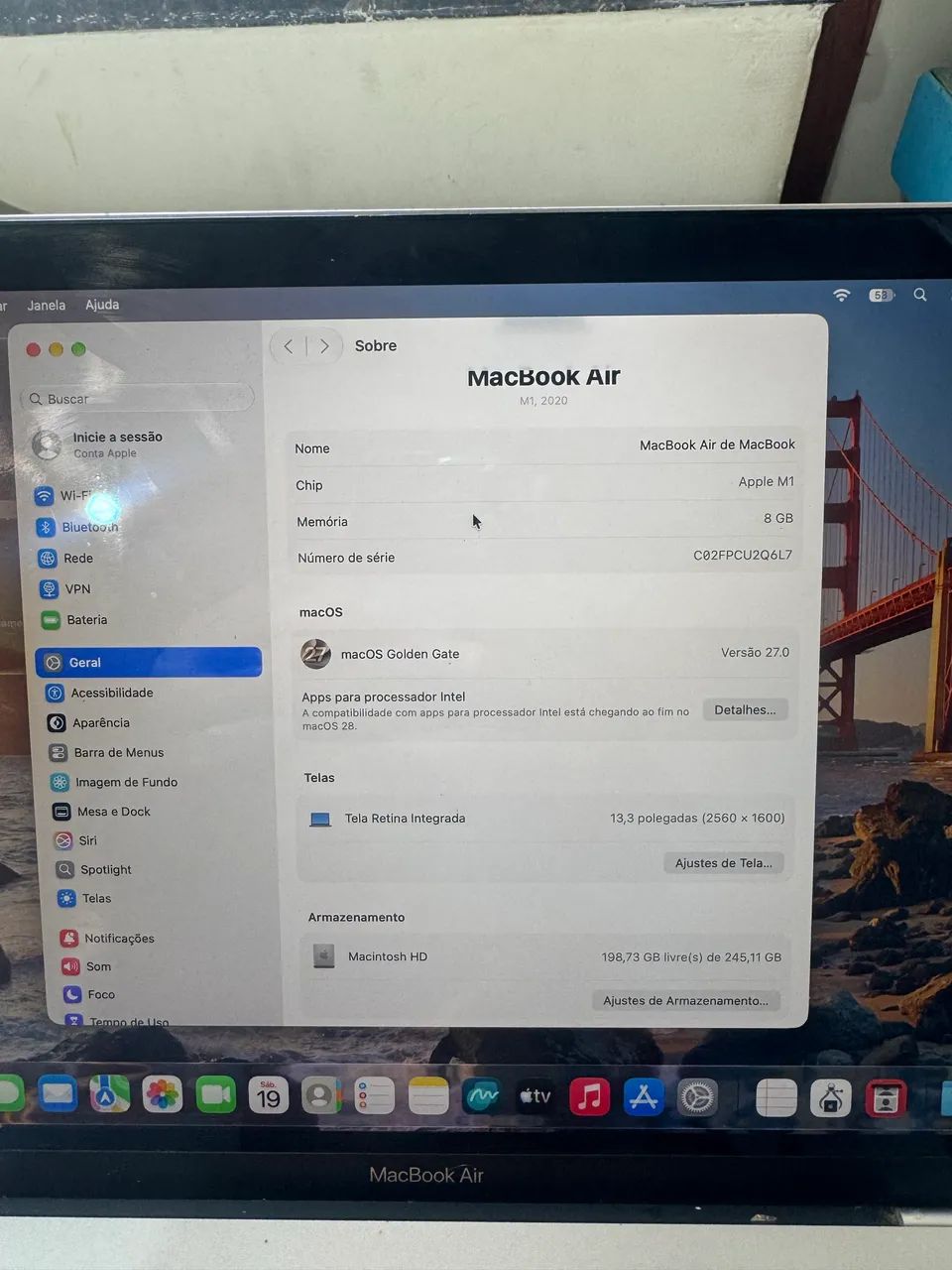Open Imagem de Fundo settings
The width and height of the screenshot is (952, 1270).
(x=115, y=782)
